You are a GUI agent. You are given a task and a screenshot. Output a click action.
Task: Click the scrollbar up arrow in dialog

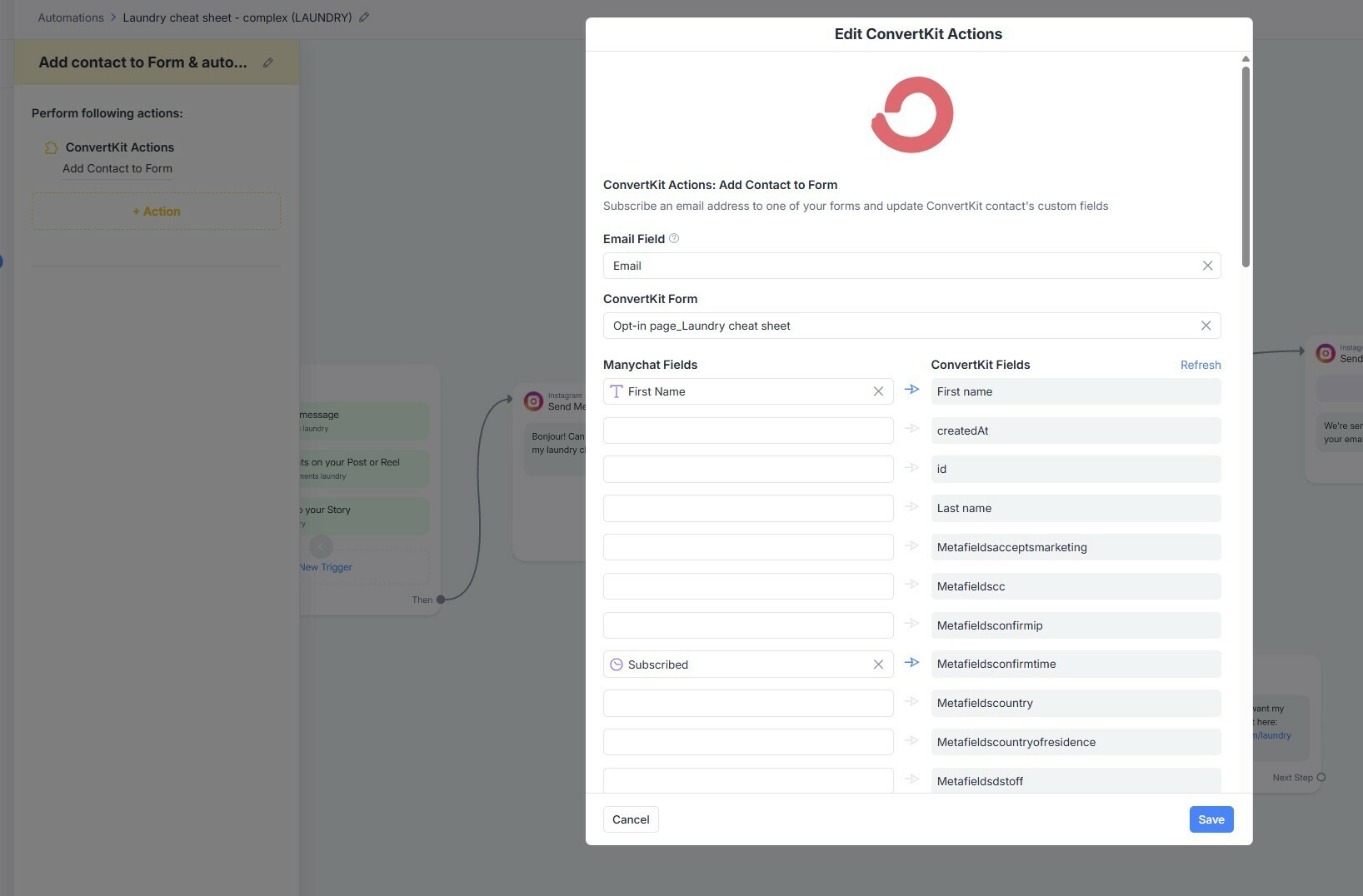tap(1246, 59)
